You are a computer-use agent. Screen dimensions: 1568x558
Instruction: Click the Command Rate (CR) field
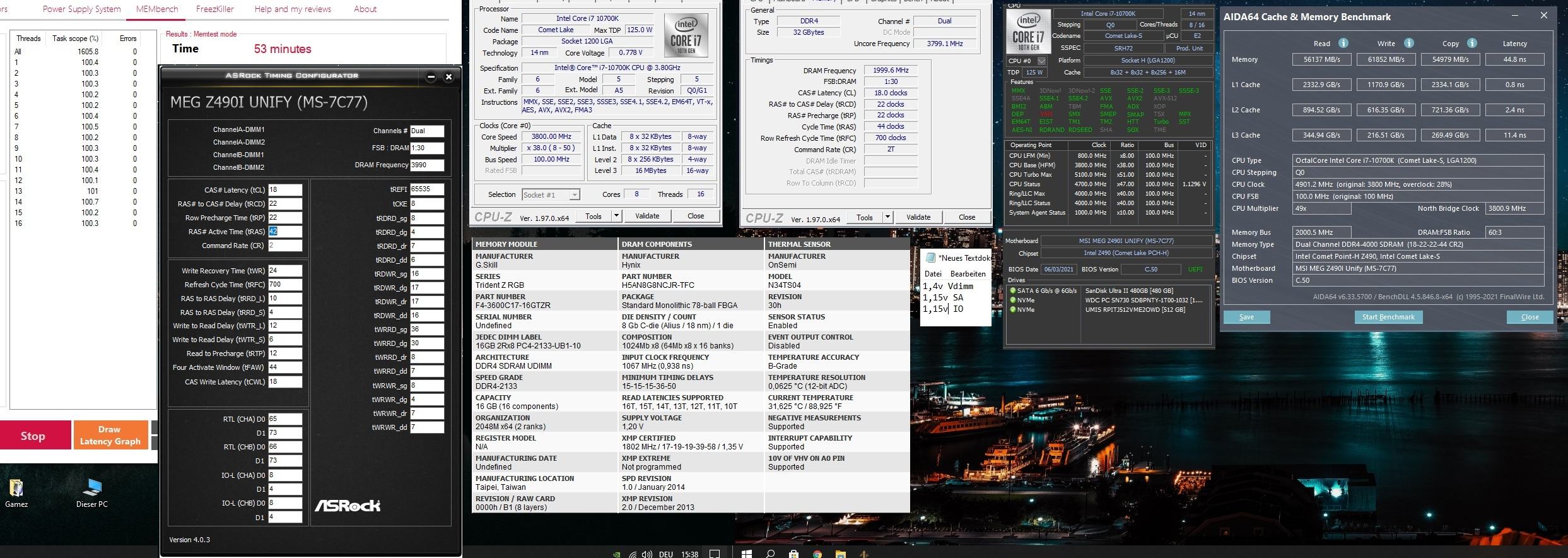click(285, 246)
